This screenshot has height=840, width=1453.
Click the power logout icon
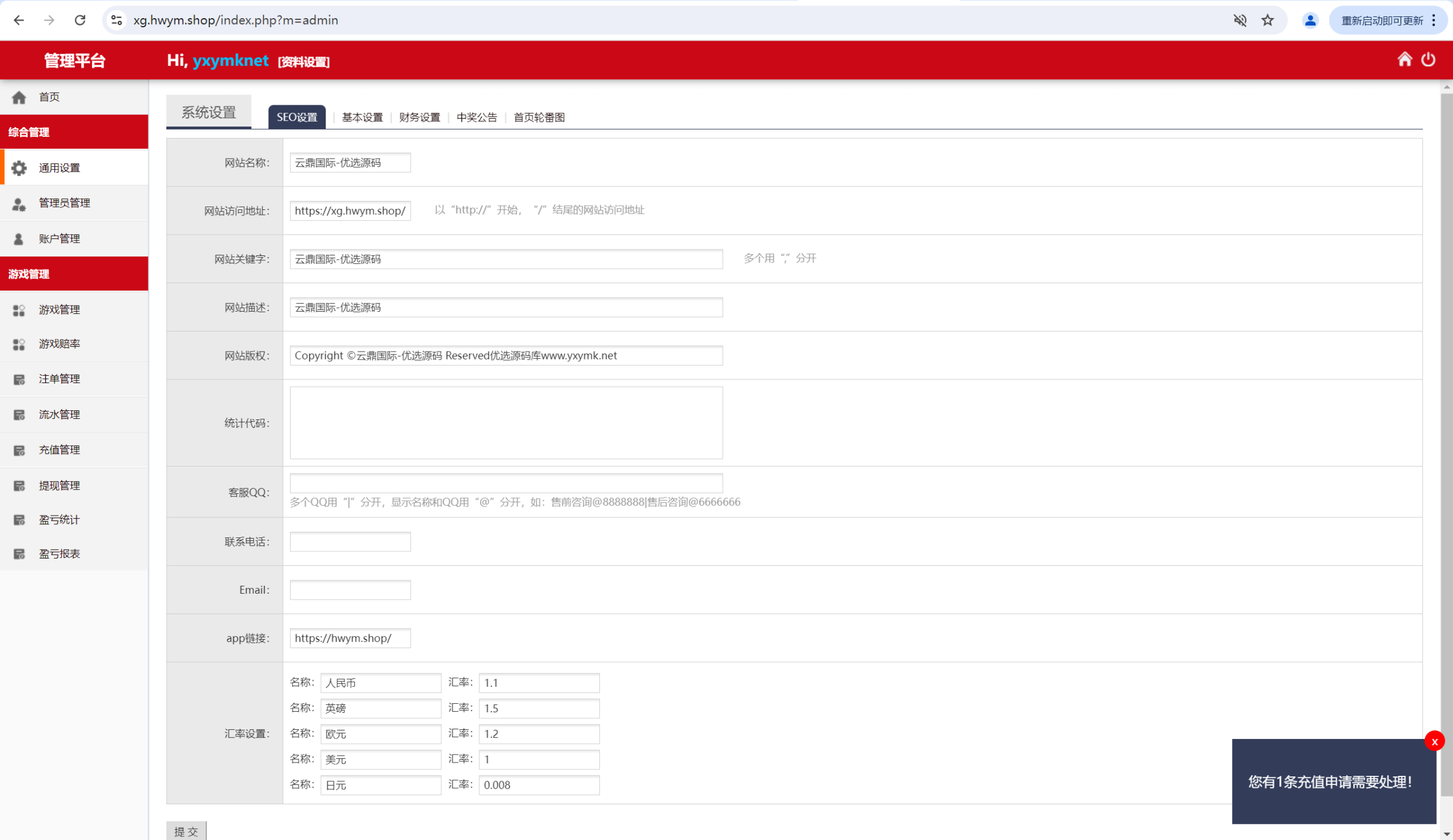click(1428, 59)
